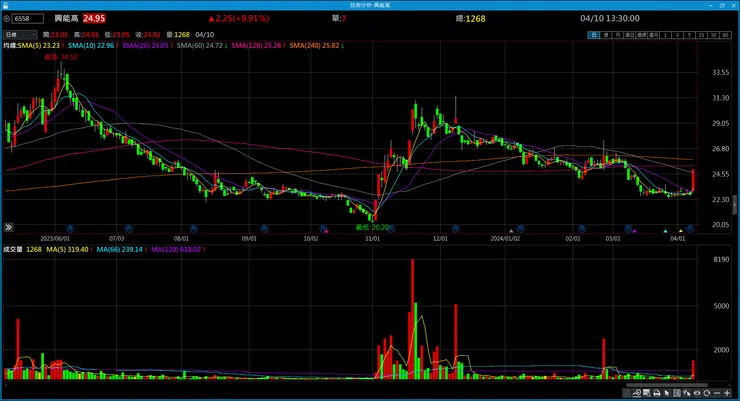740x401 pixels.
Task: Click the change value ▲2.25(+9.91%)
Action: (239, 18)
